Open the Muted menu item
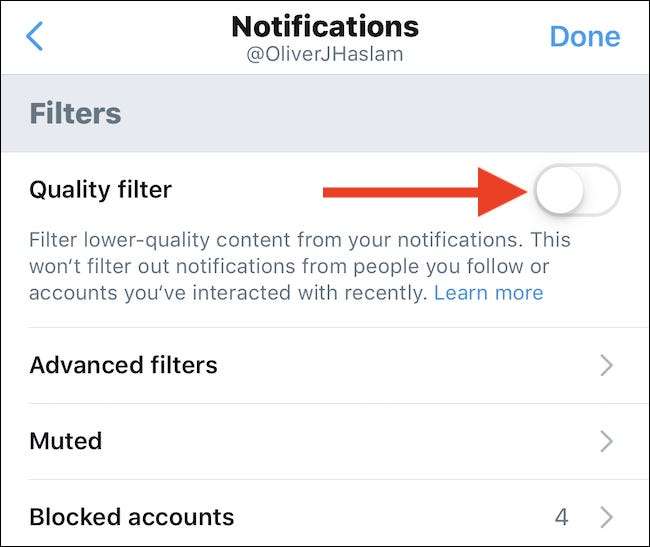This screenshot has width=650, height=547. (66, 441)
